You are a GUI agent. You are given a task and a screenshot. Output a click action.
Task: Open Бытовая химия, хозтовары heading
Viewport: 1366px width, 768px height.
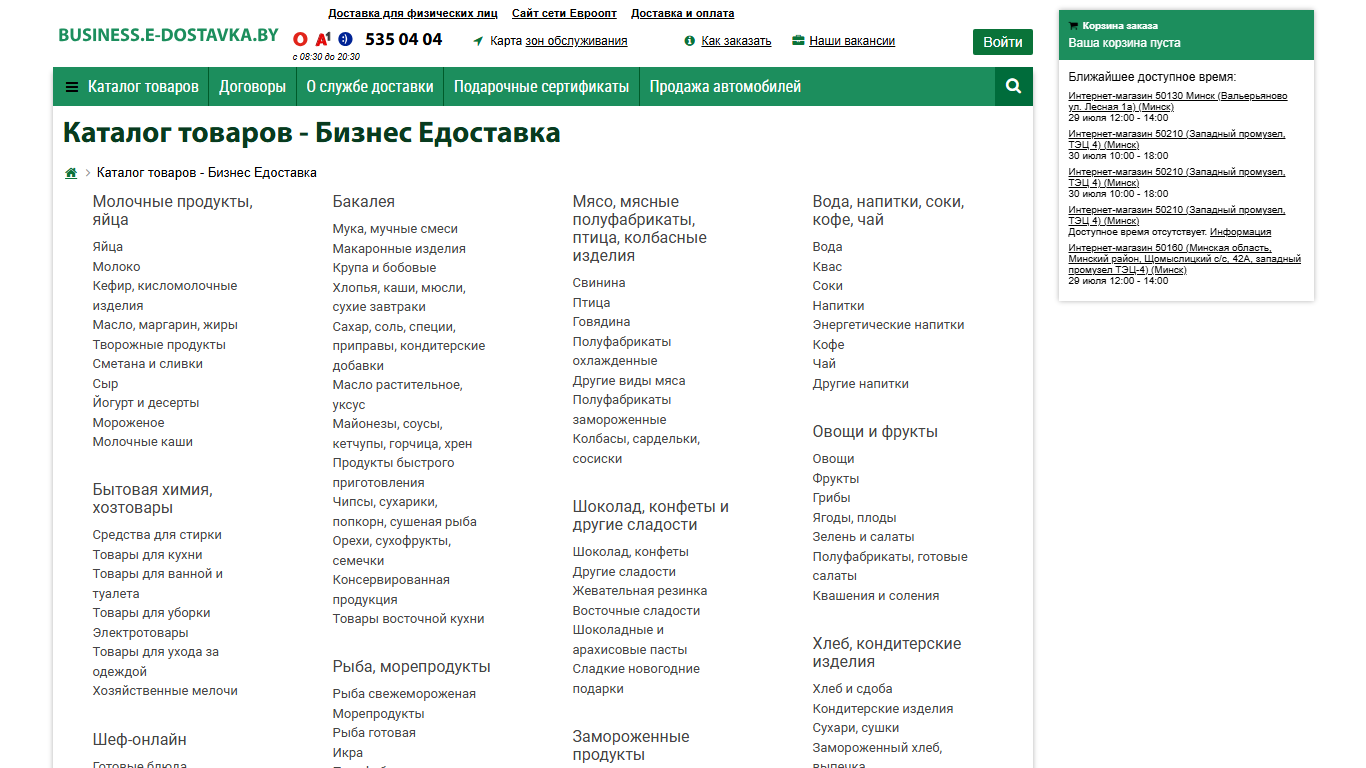[x=153, y=499]
